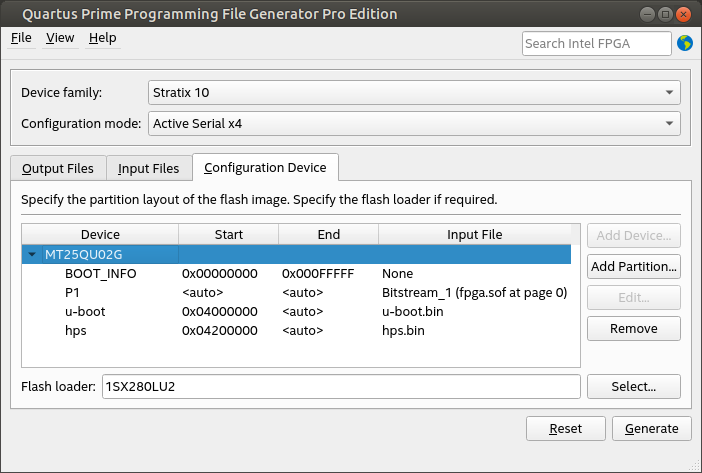Click the Generate button
The image size is (702, 473).
point(651,429)
